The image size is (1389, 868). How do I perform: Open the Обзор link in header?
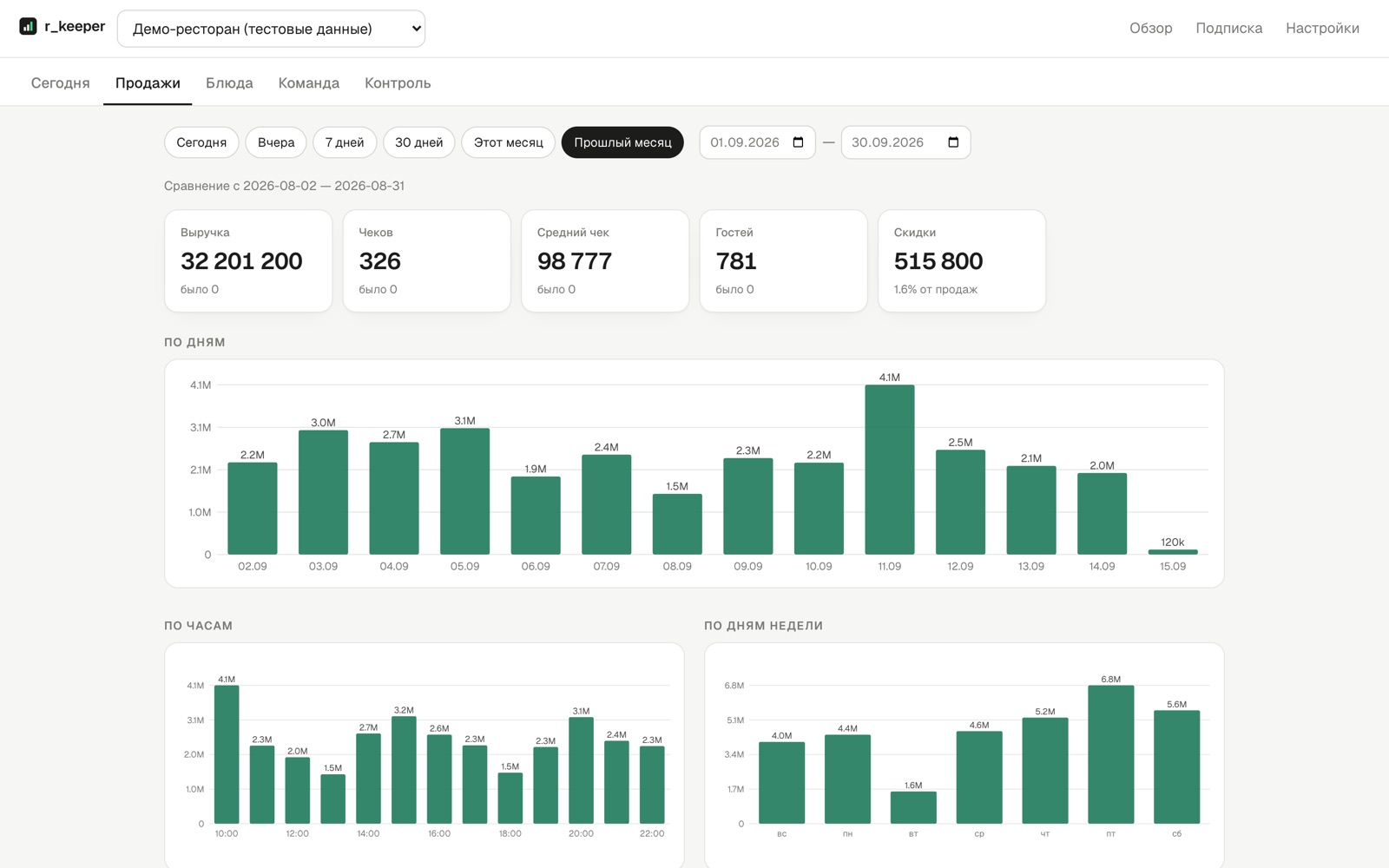[x=1151, y=29]
